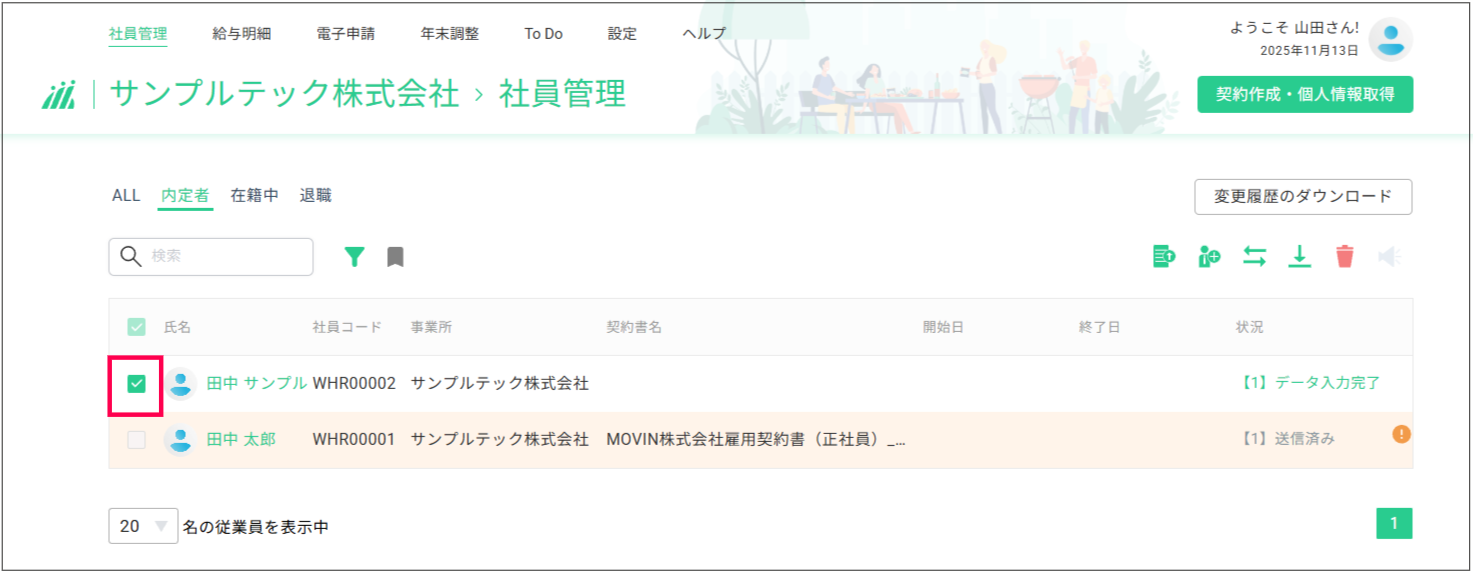
Task: Open the green filter funnel
Action: [x=355, y=257]
